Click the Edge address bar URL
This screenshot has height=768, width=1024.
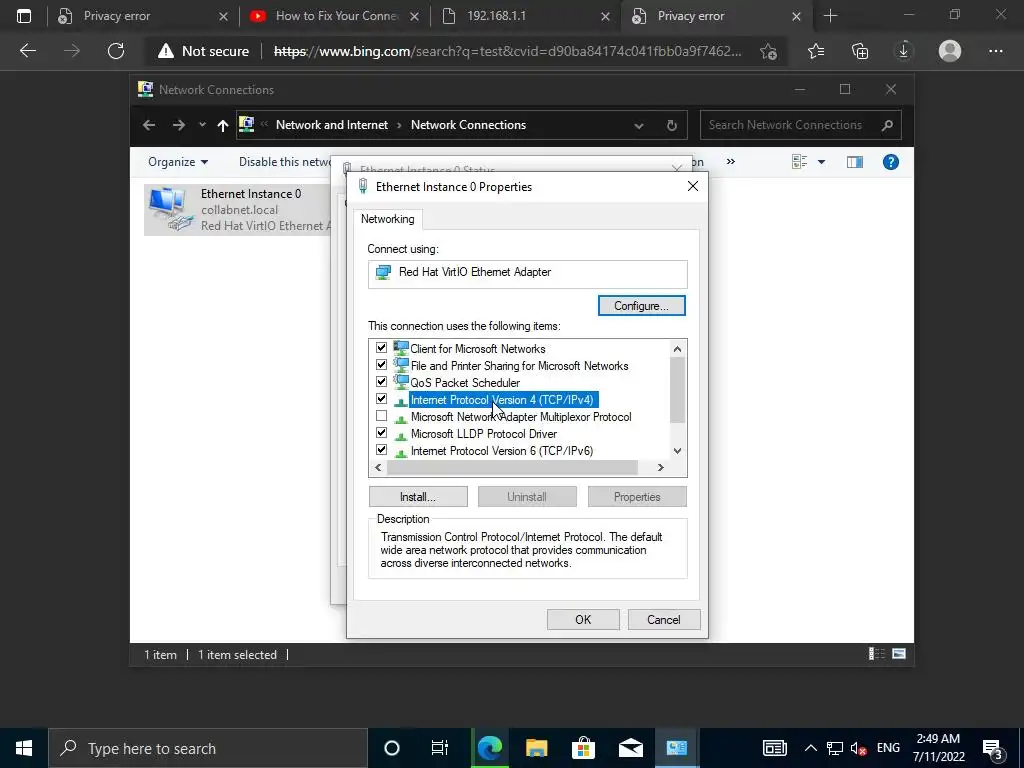click(507, 51)
